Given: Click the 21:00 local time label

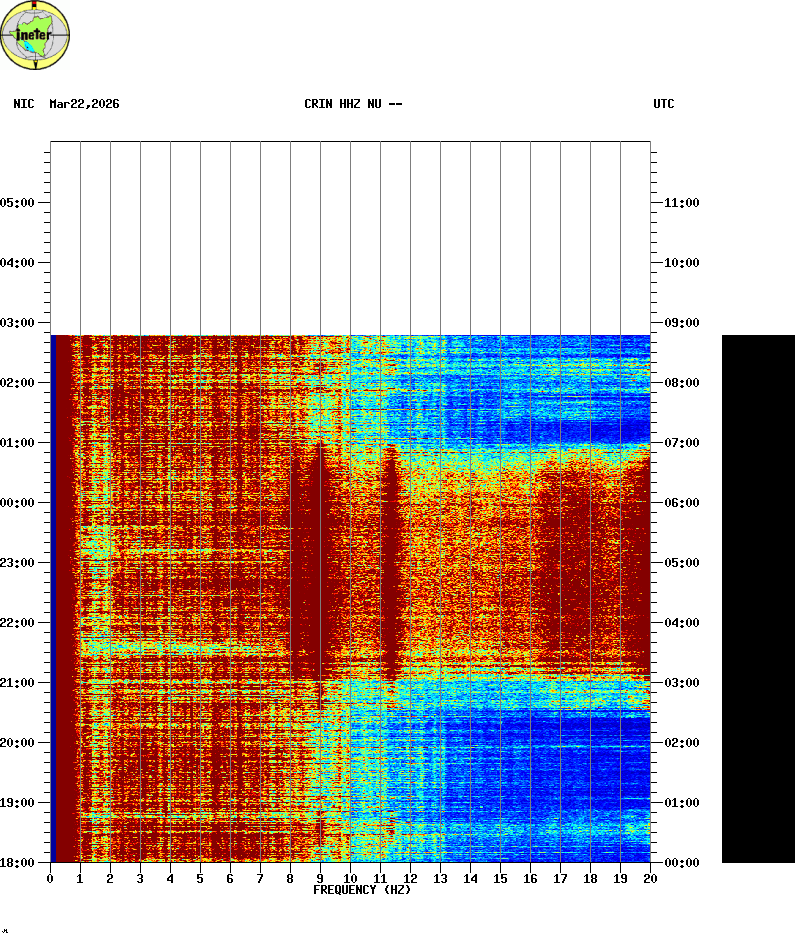Looking at the screenshot, I should pyautogui.click(x=19, y=683).
